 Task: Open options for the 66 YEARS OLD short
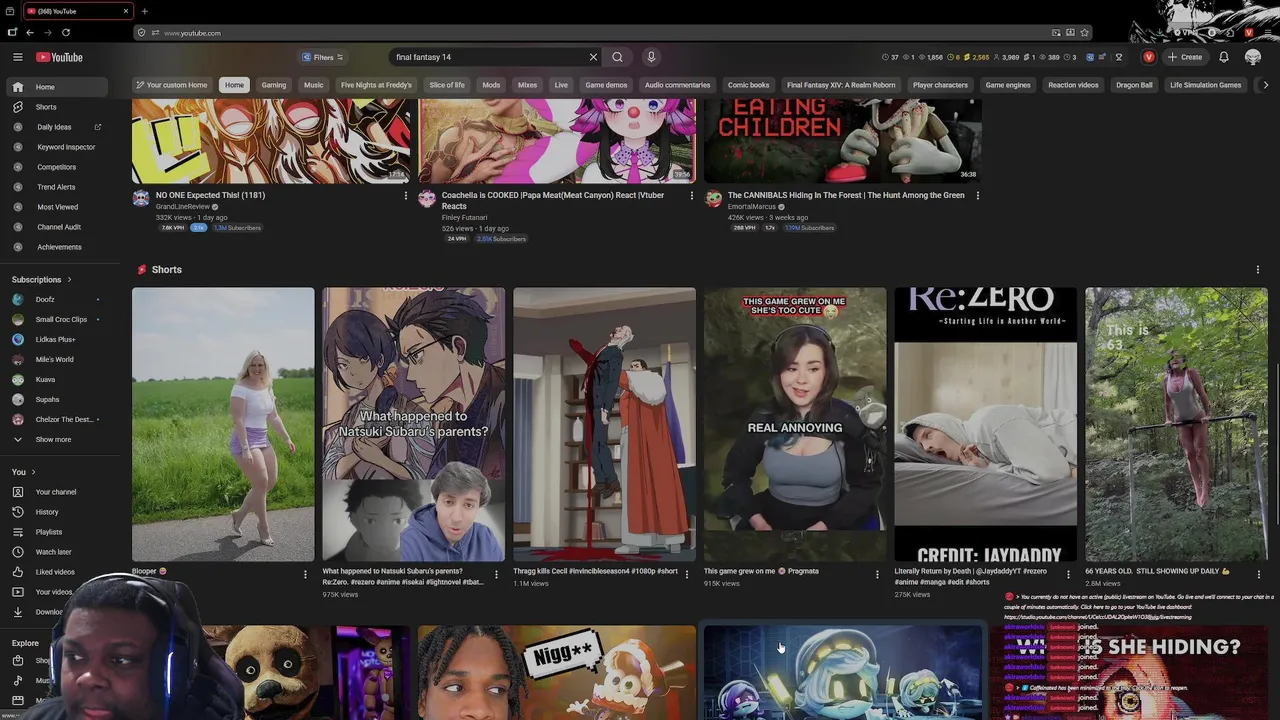1258,574
